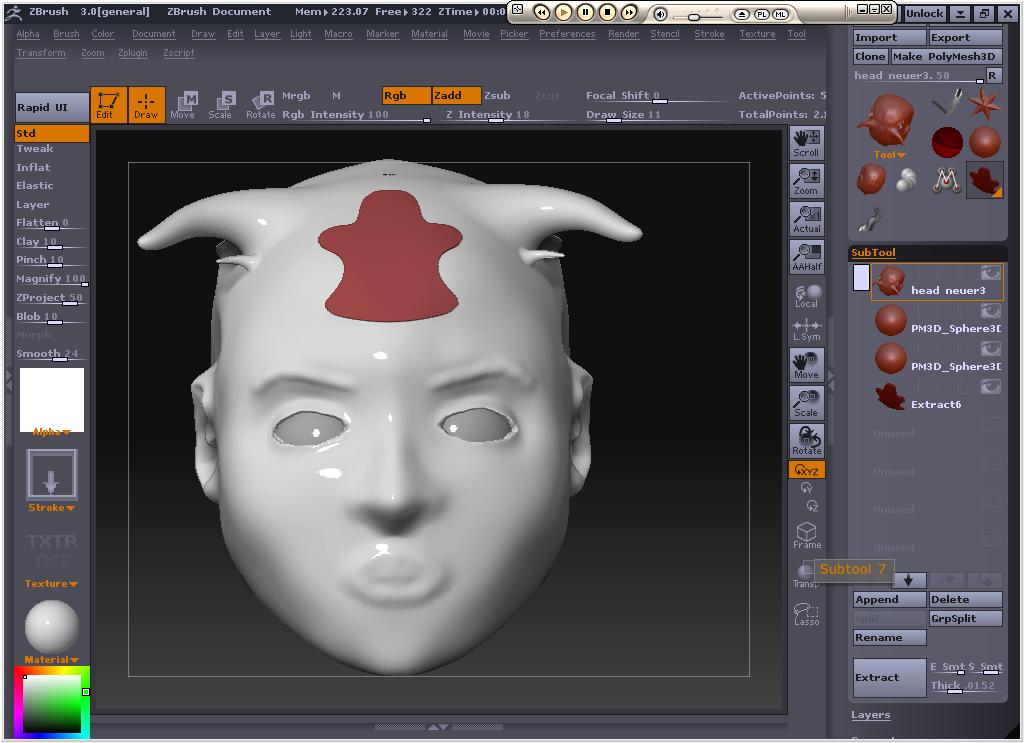Click the L.Sym local symmetry icon
The height and width of the screenshot is (743, 1024).
(x=806, y=329)
